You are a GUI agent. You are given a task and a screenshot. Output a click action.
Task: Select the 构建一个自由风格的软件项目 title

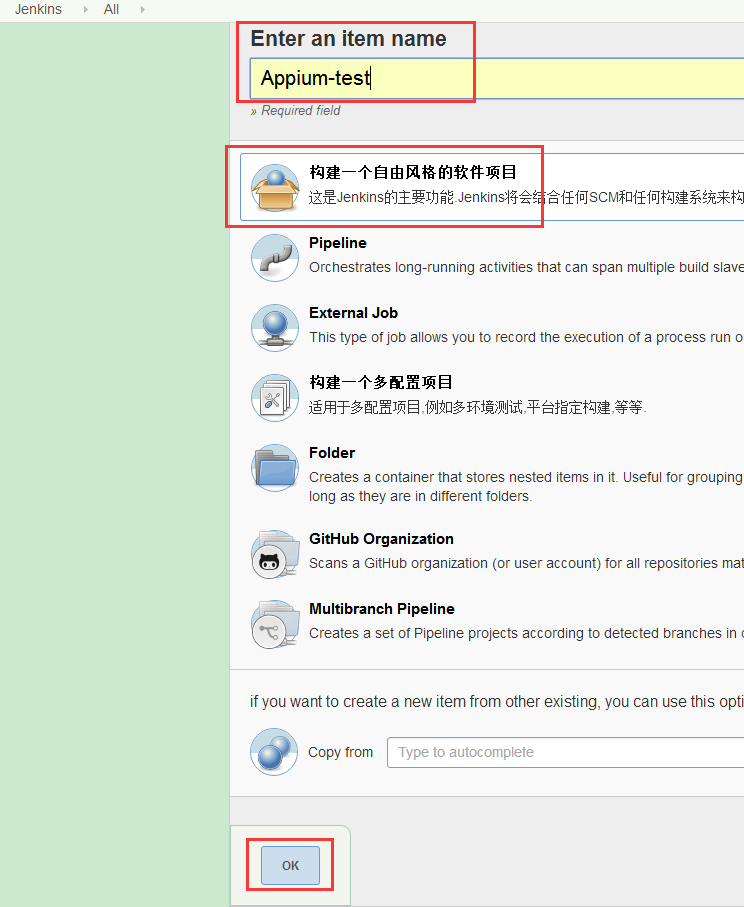(x=412, y=172)
